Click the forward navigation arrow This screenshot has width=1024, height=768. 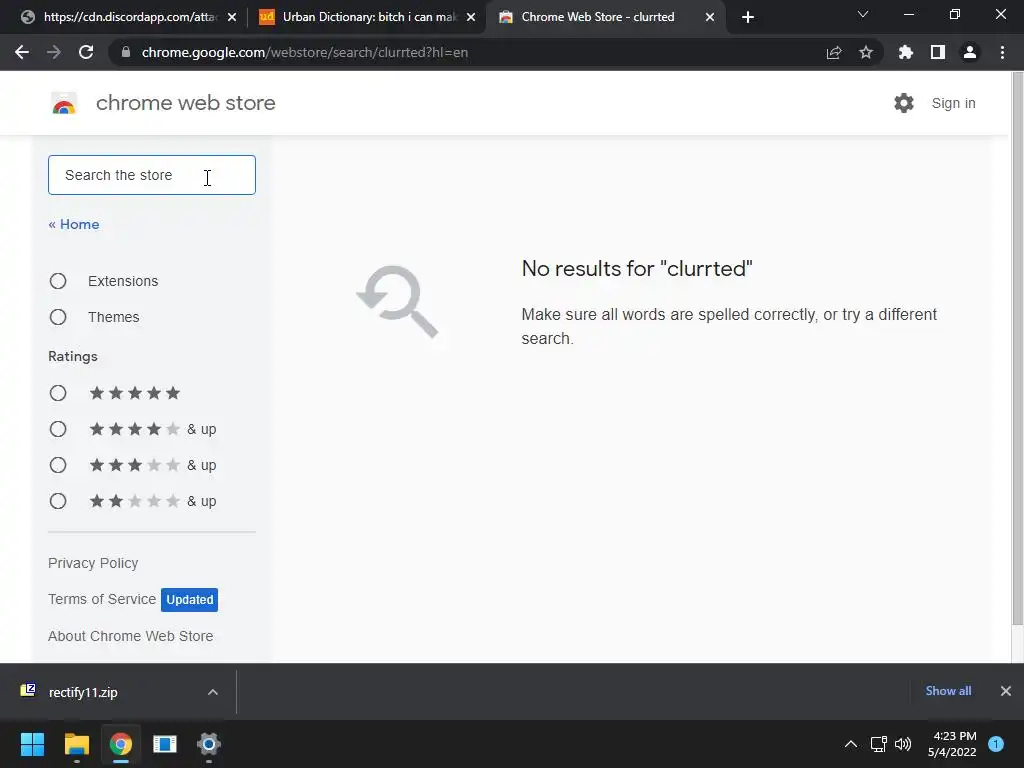(x=54, y=52)
